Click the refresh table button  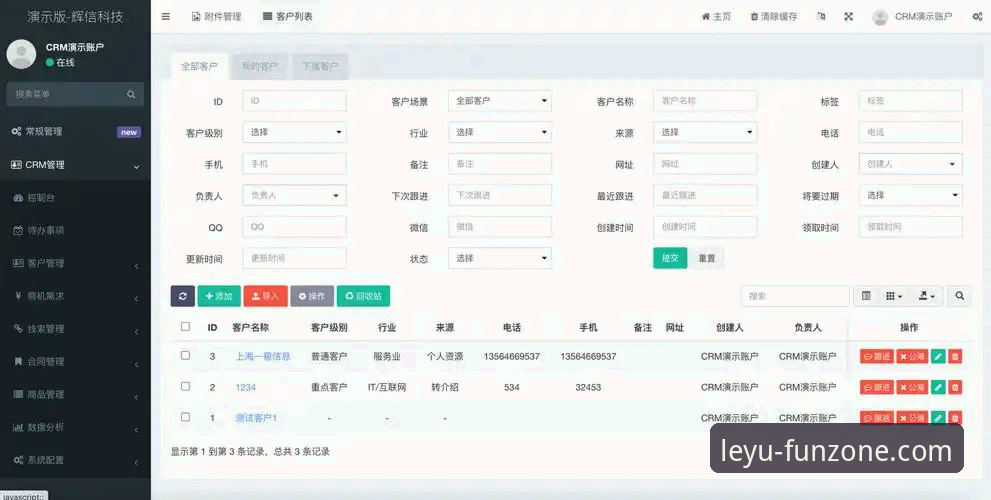click(x=183, y=296)
